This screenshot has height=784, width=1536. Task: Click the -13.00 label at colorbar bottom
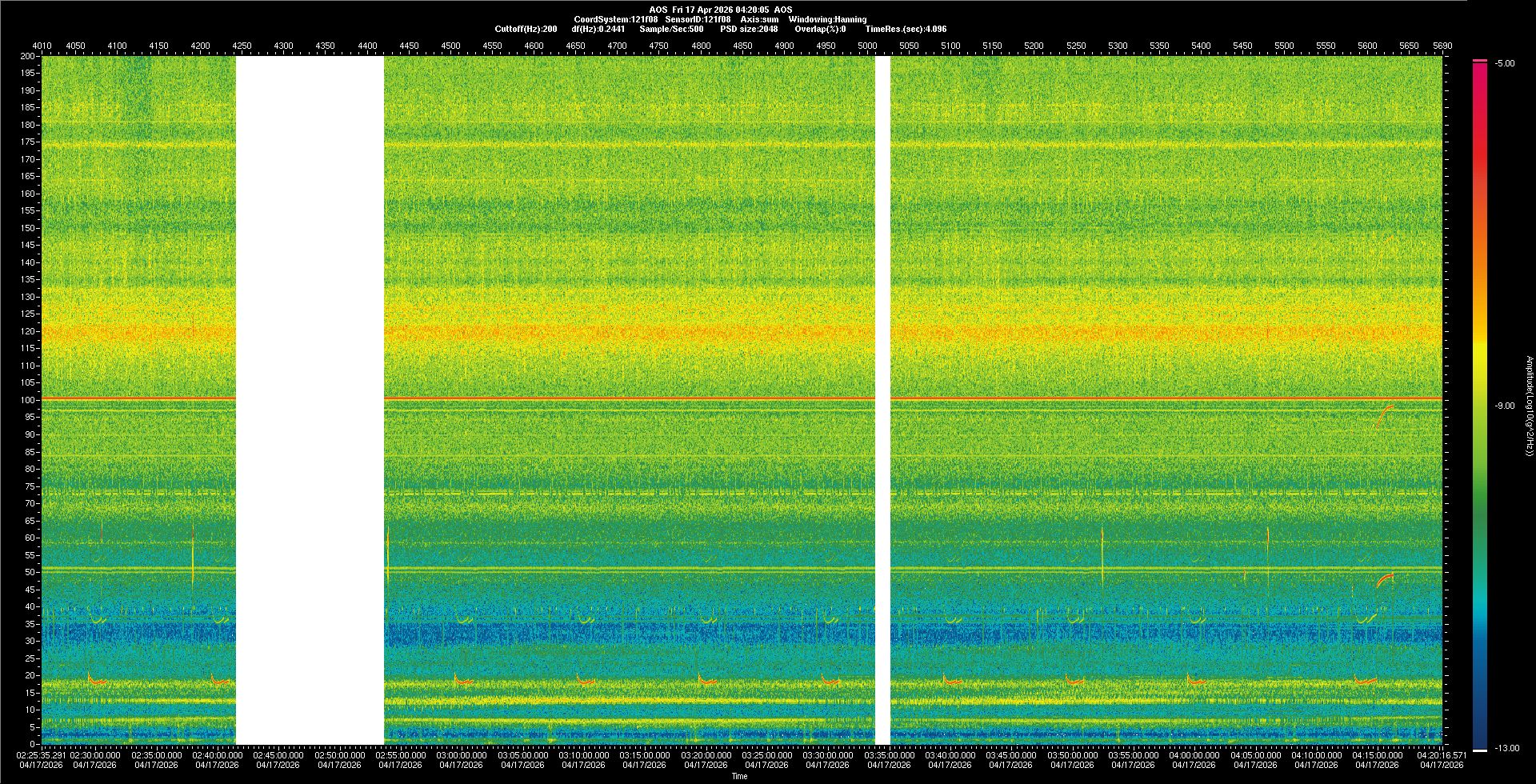pyautogui.click(x=1506, y=749)
